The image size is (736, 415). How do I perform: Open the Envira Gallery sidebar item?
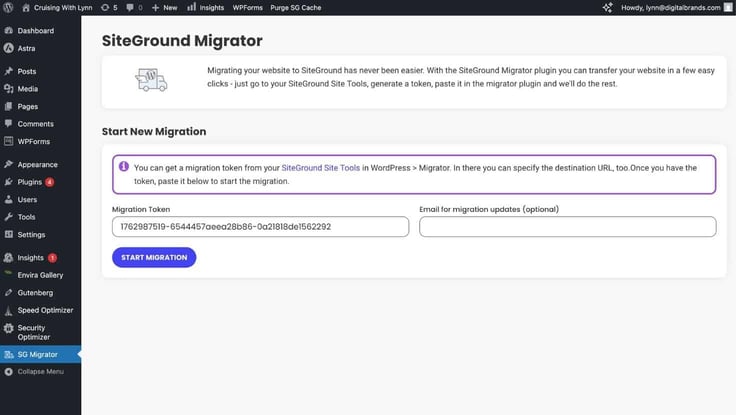(40, 275)
